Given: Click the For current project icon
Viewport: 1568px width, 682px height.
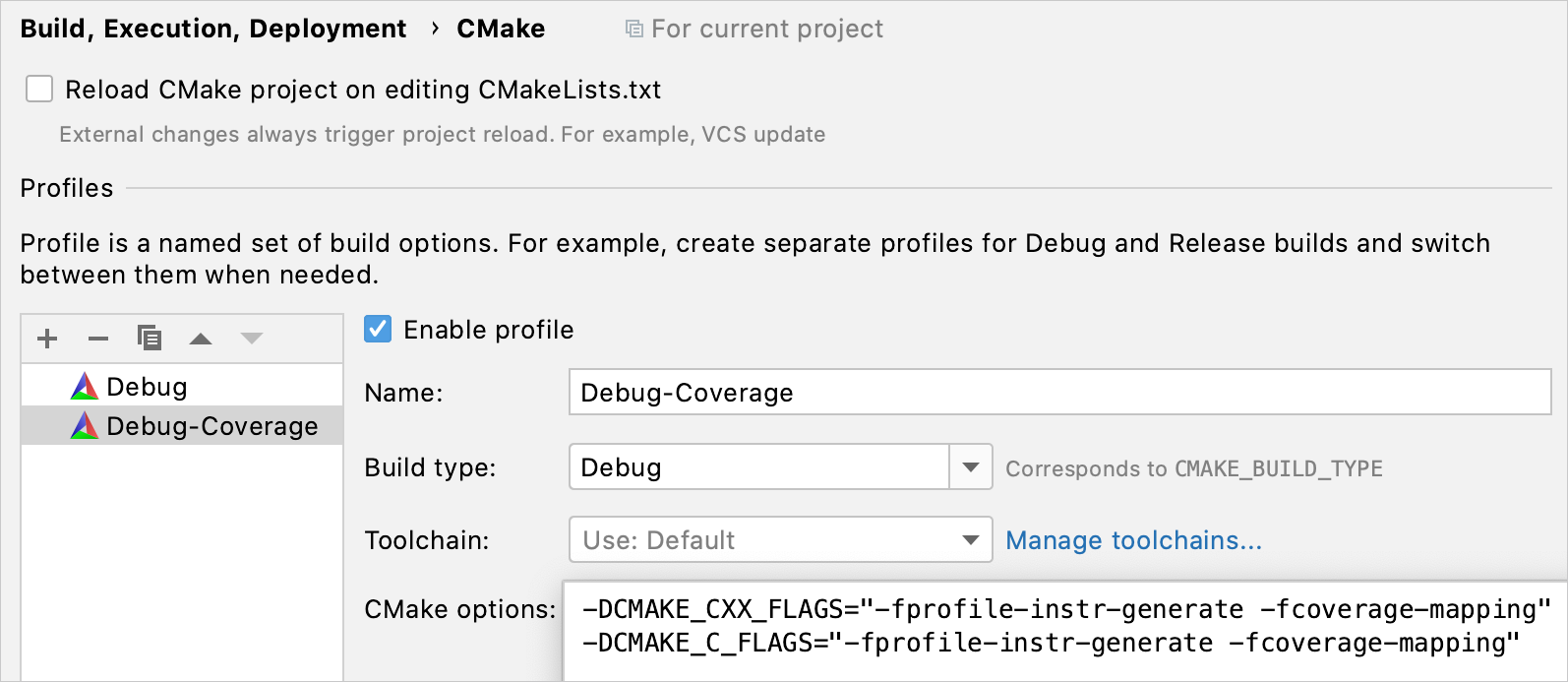Looking at the screenshot, I should (634, 30).
